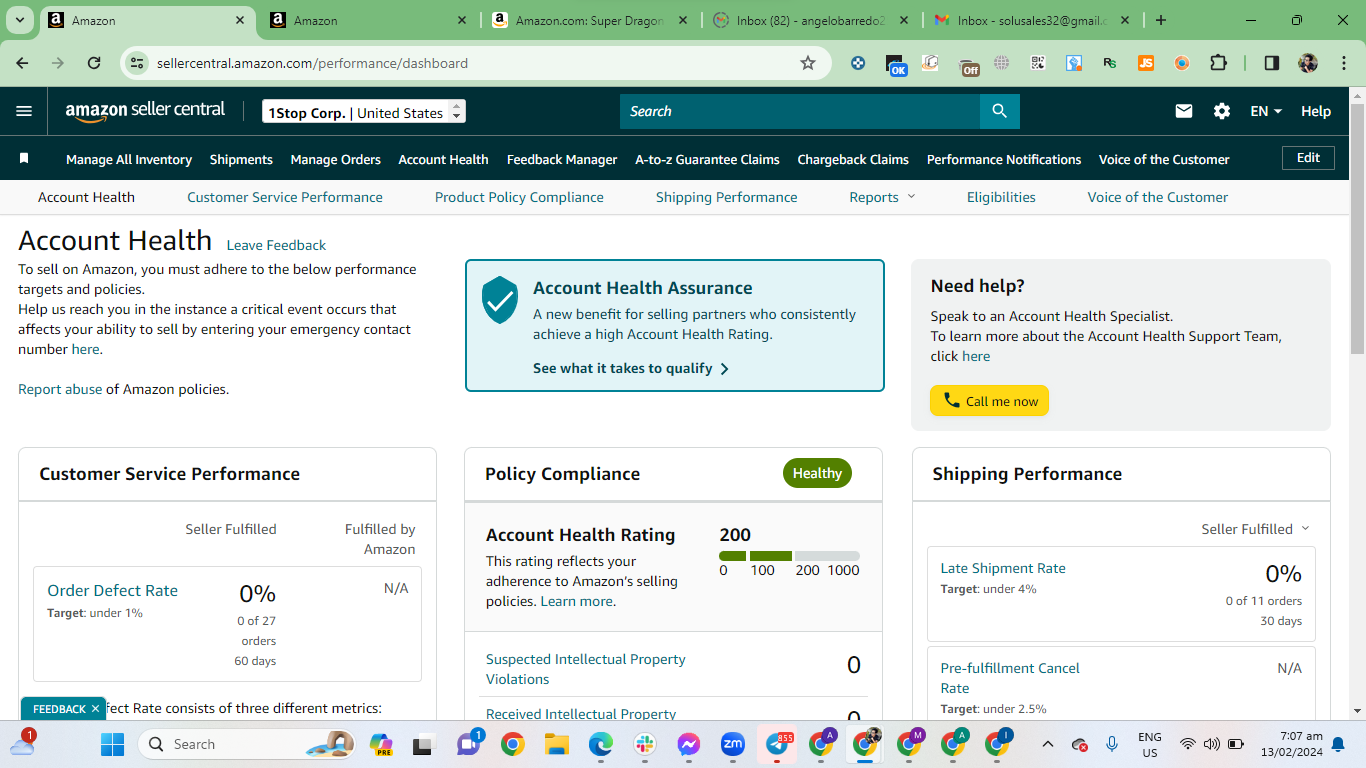
Task: Click the orange JS extension icon
Action: tap(1146, 63)
